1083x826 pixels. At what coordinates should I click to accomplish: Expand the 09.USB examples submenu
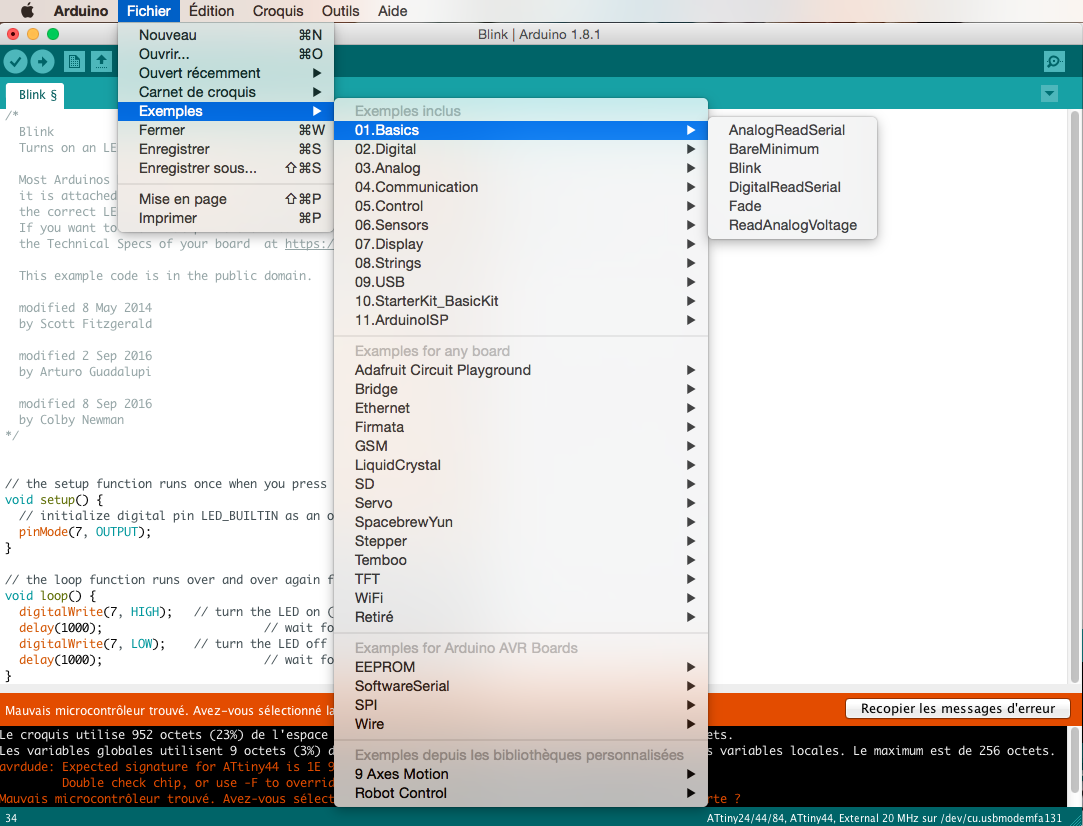(x=521, y=282)
